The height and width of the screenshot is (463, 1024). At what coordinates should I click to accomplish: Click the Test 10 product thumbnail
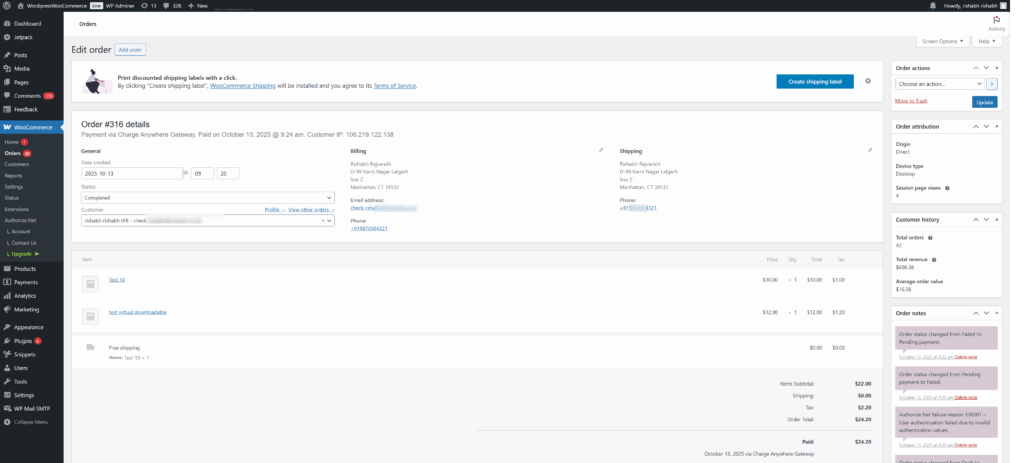pos(89,284)
